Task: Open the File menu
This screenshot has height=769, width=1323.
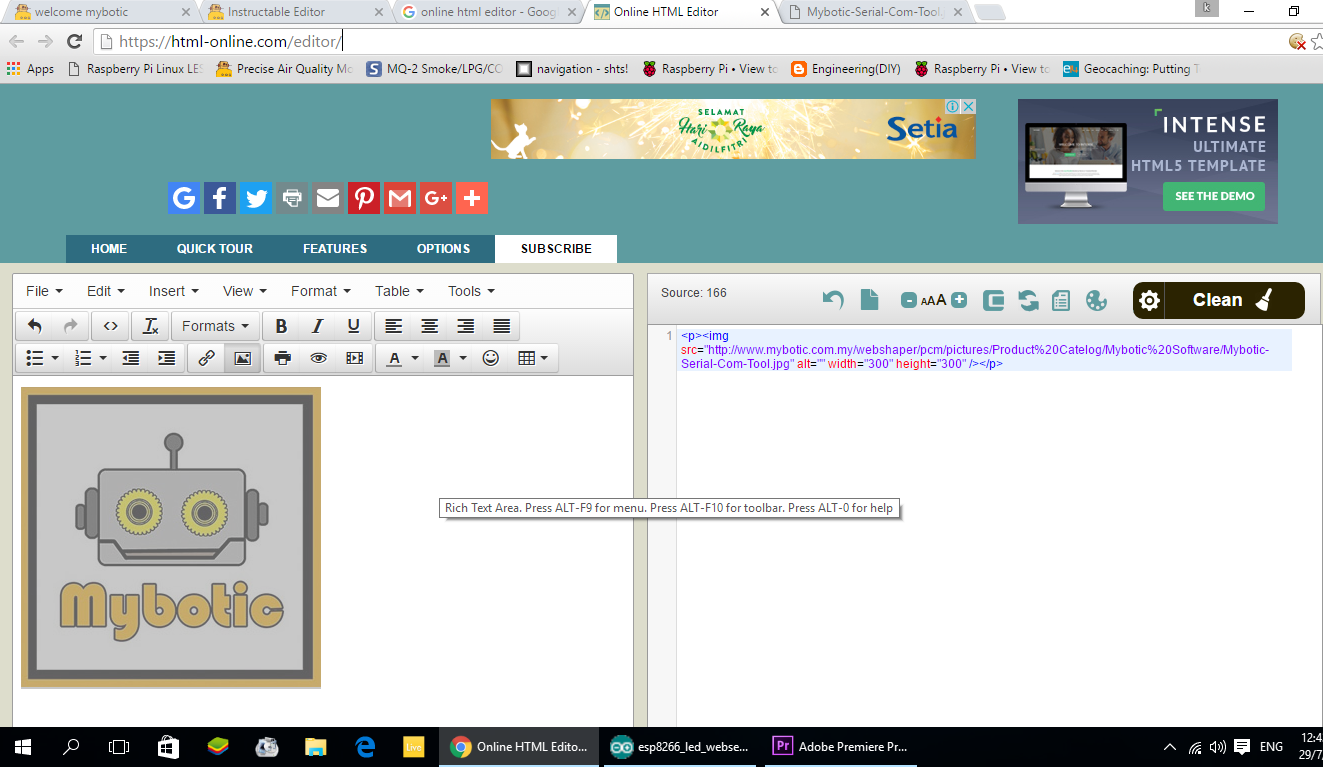Action: click(x=44, y=291)
